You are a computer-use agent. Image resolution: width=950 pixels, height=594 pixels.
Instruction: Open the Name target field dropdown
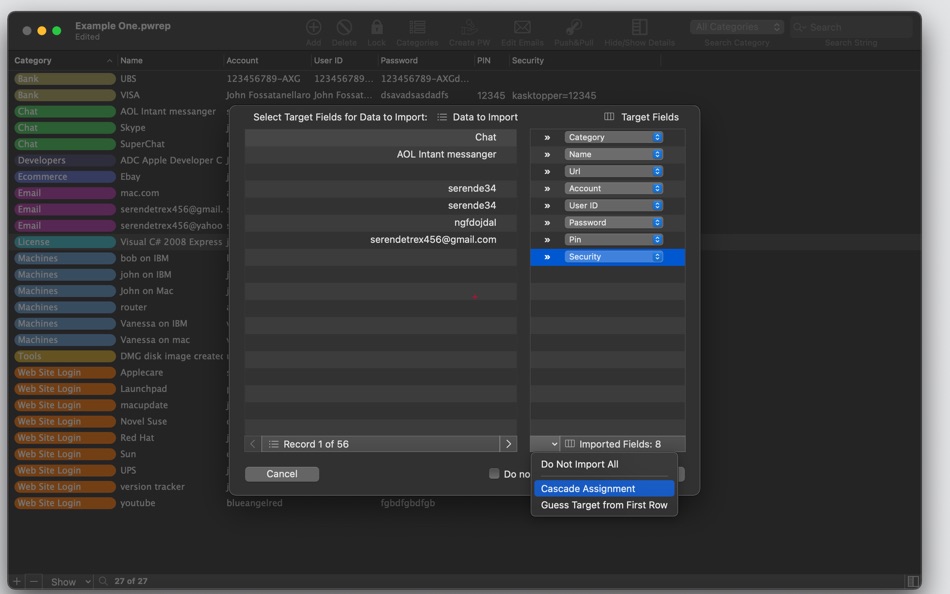coord(614,155)
